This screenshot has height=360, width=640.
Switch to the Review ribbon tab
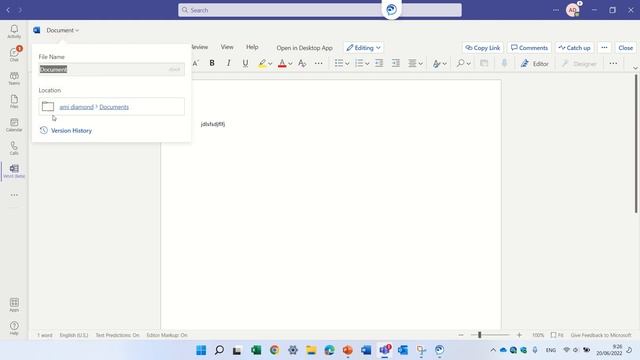(x=200, y=47)
